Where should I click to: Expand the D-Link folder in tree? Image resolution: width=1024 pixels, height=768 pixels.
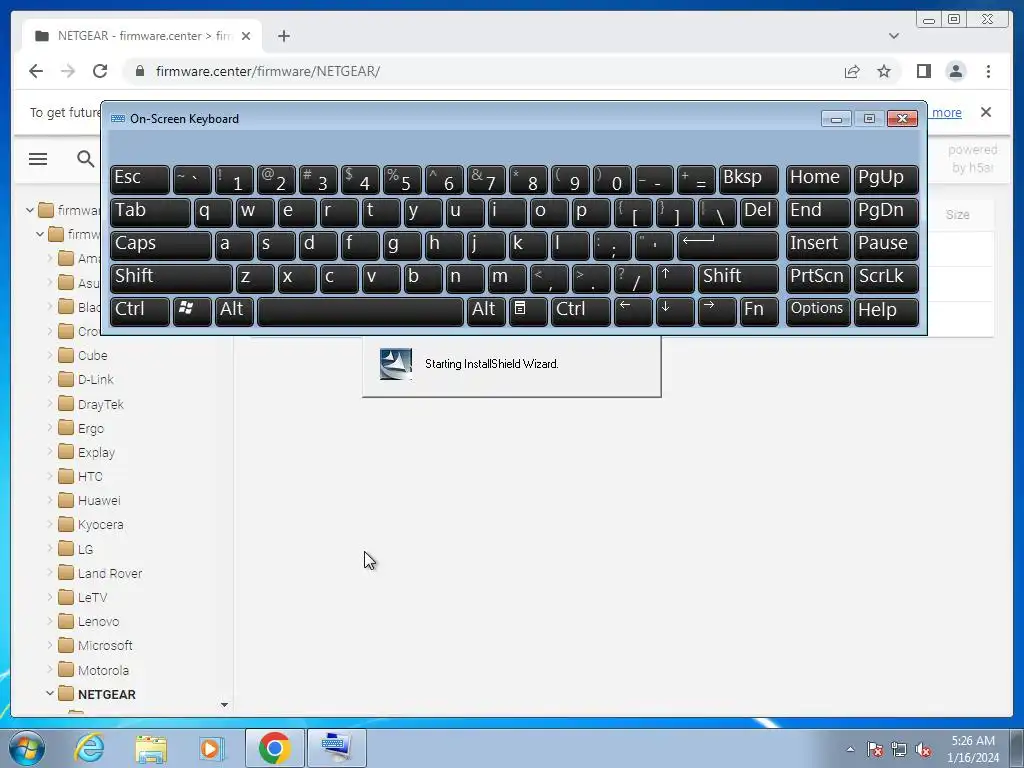coord(50,379)
